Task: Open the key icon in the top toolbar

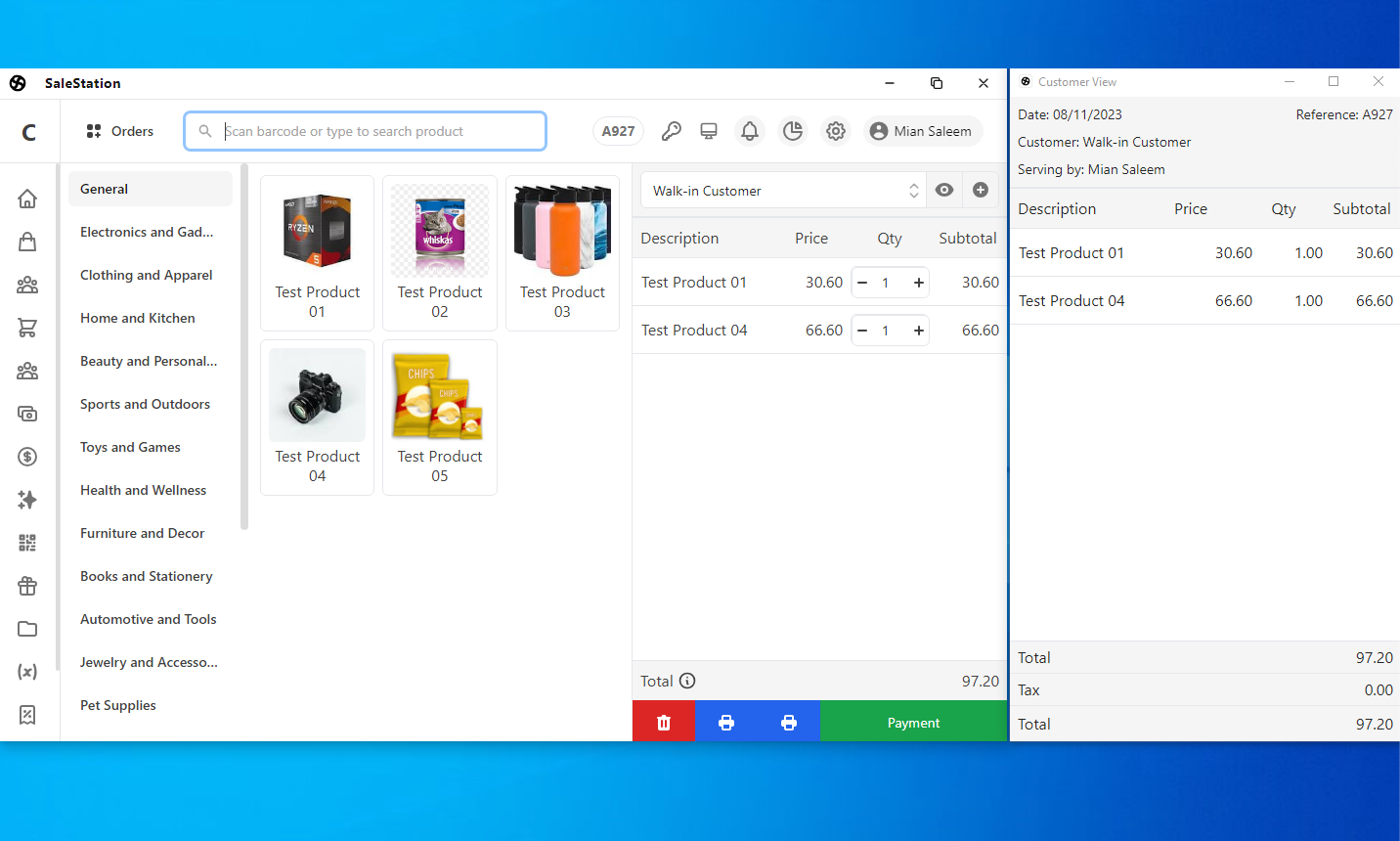Action: (x=672, y=130)
